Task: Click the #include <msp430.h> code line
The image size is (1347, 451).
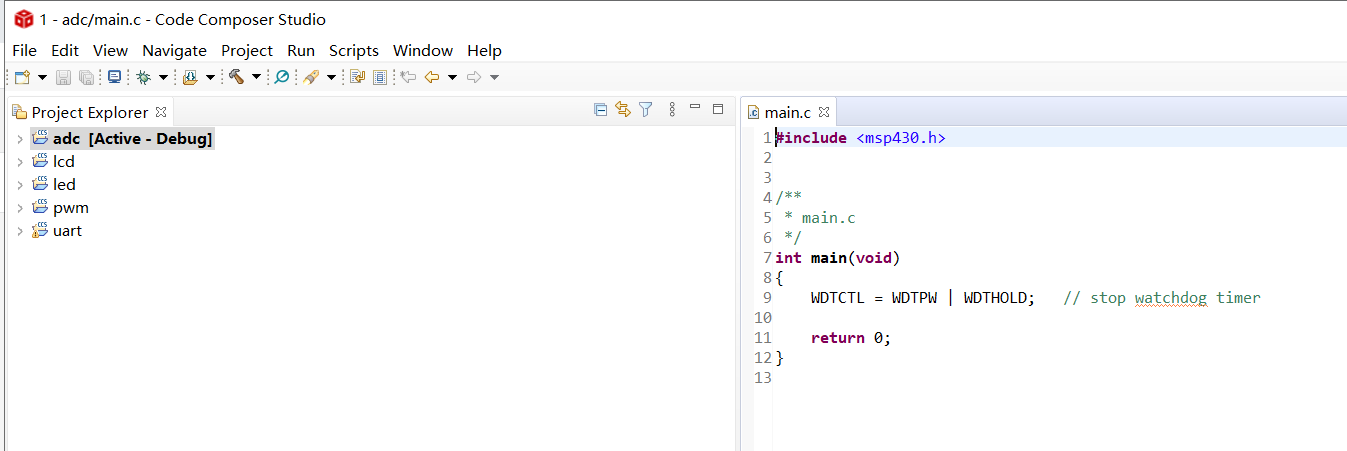Action: pyautogui.click(x=860, y=138)
